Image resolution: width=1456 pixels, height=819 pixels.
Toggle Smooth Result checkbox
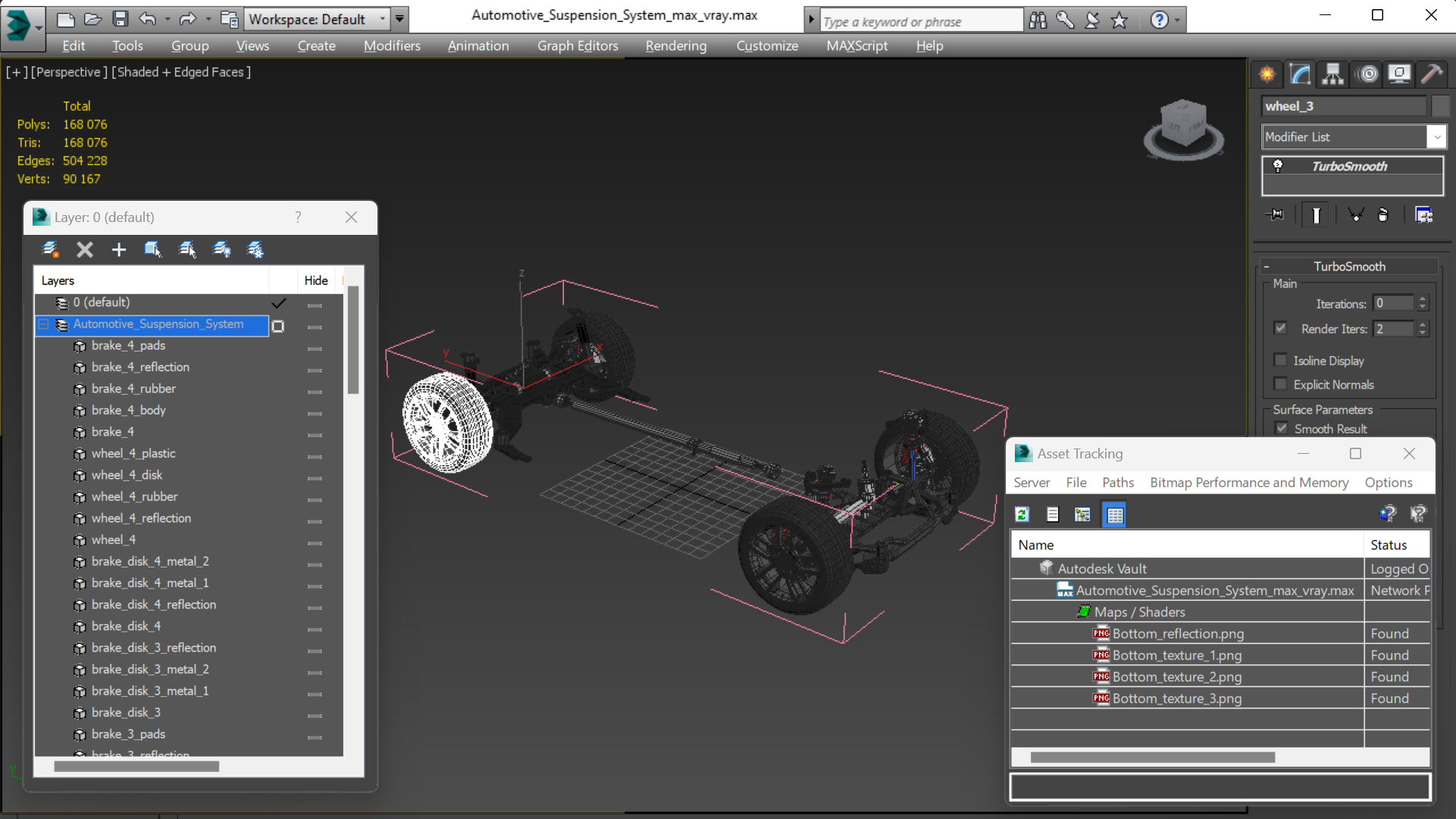click(x=1282, y=428)
